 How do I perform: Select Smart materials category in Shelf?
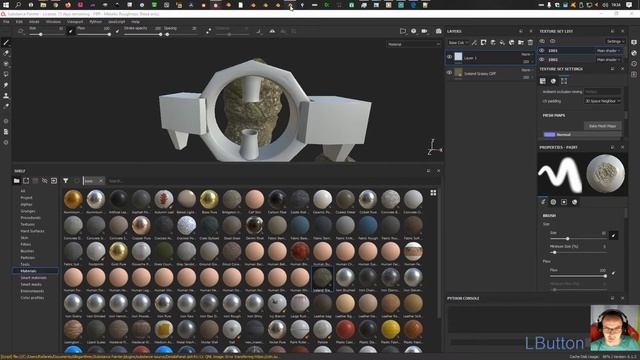33,278
